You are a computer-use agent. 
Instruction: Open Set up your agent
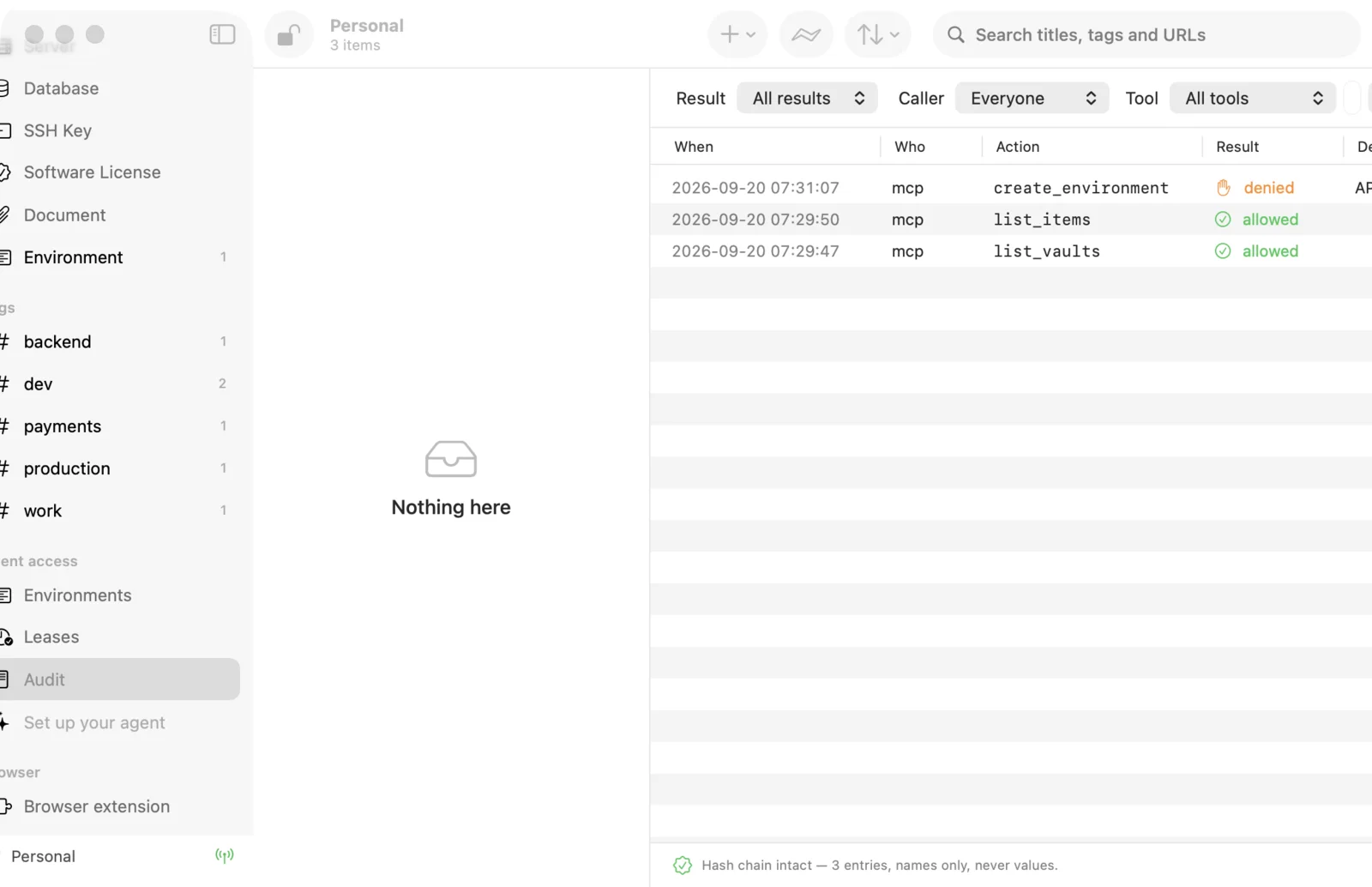point(120,723)
